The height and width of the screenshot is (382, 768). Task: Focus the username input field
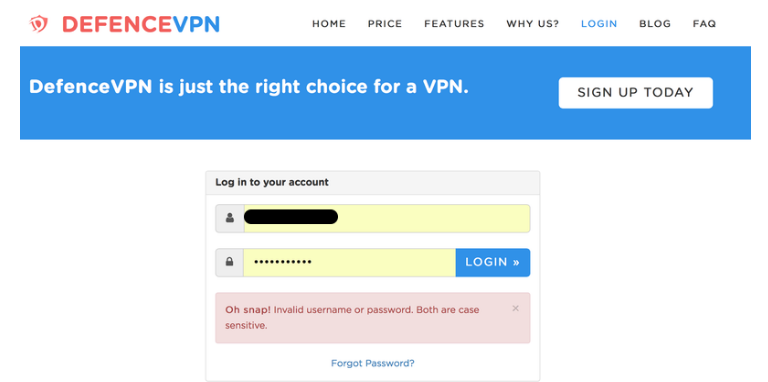pyautogui.click(x=387, y=218)
